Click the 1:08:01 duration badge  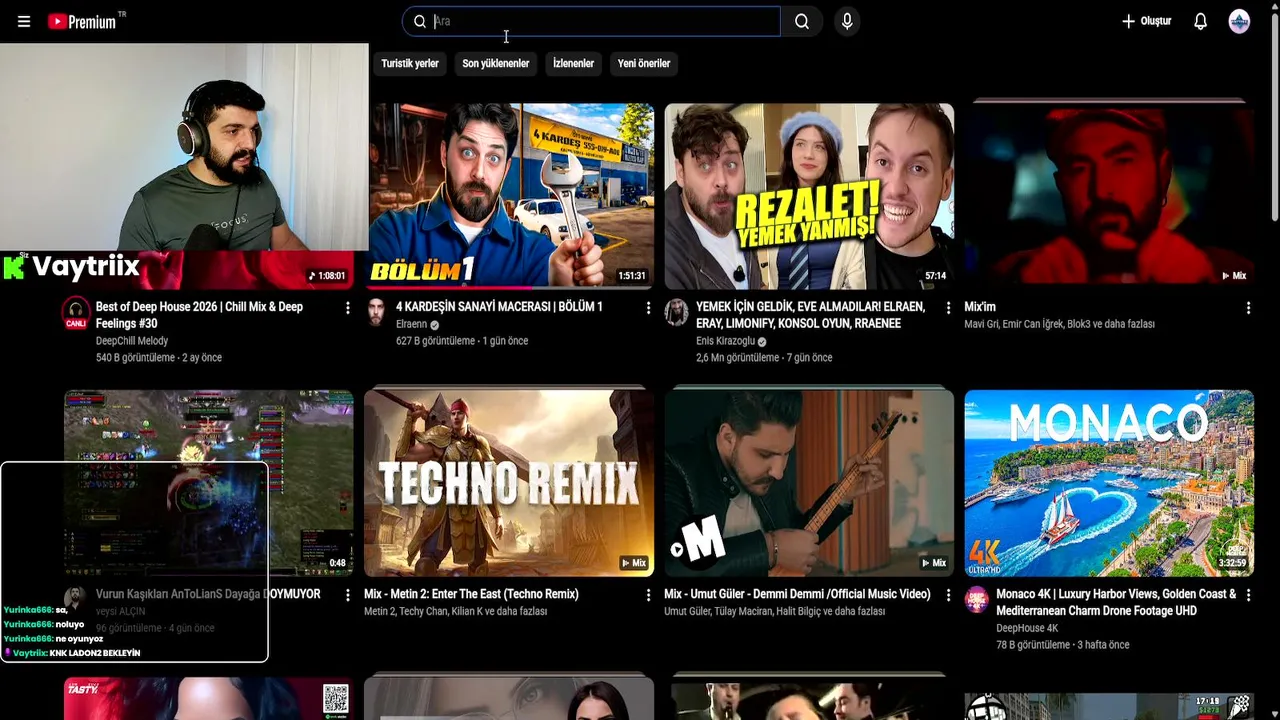point(327,276)
